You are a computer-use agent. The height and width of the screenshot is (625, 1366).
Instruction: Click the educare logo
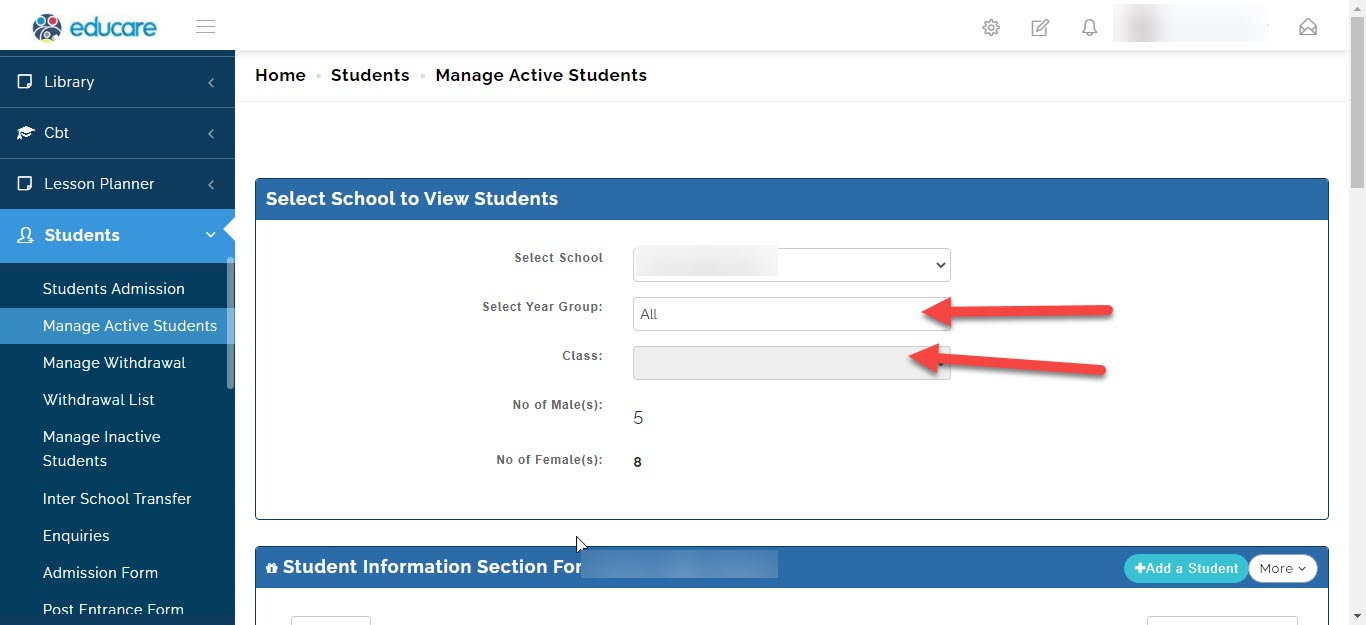click(x=94, y=27)
